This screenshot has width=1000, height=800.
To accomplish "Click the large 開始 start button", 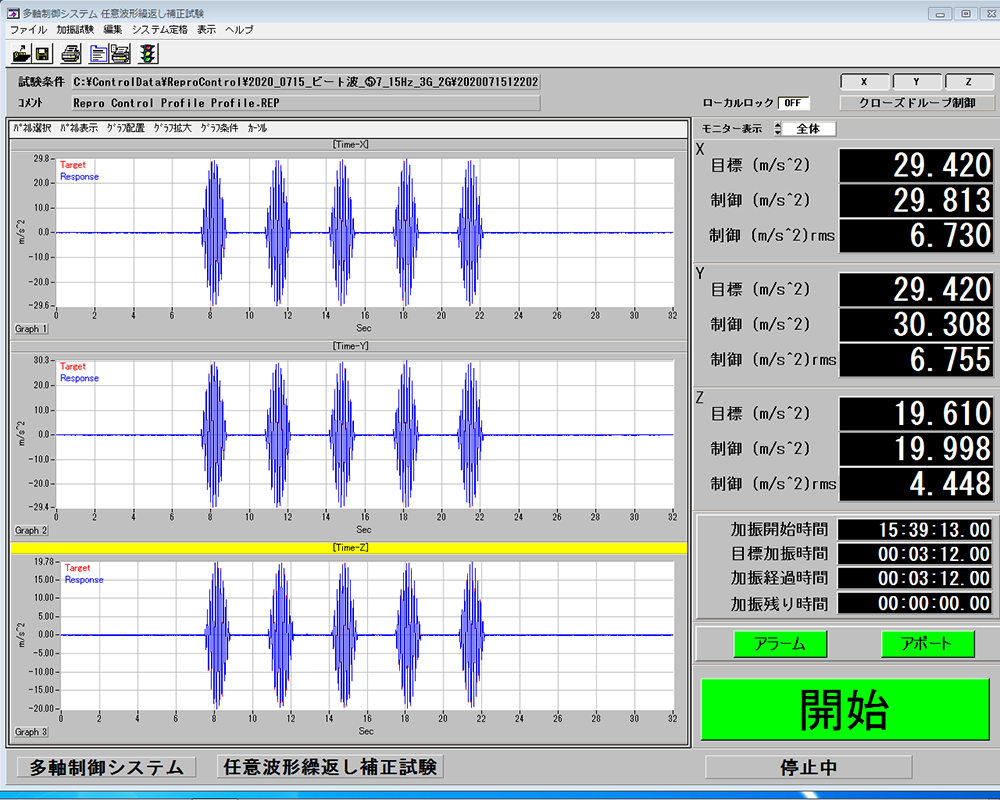I will click(845, 709).
